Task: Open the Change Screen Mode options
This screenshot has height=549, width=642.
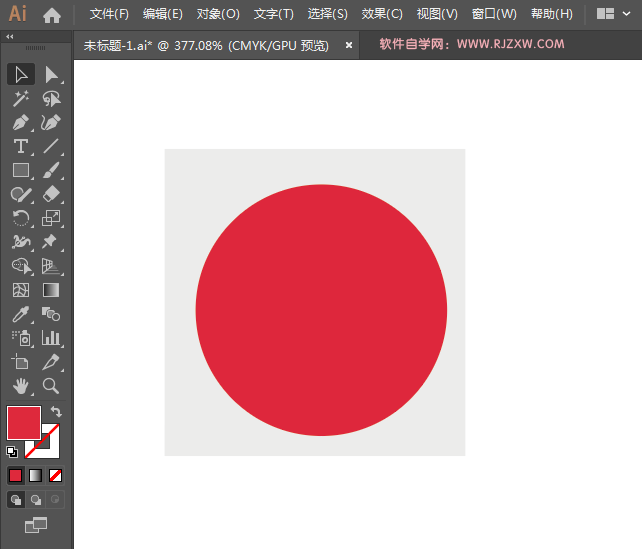Action: click(36, 524)
